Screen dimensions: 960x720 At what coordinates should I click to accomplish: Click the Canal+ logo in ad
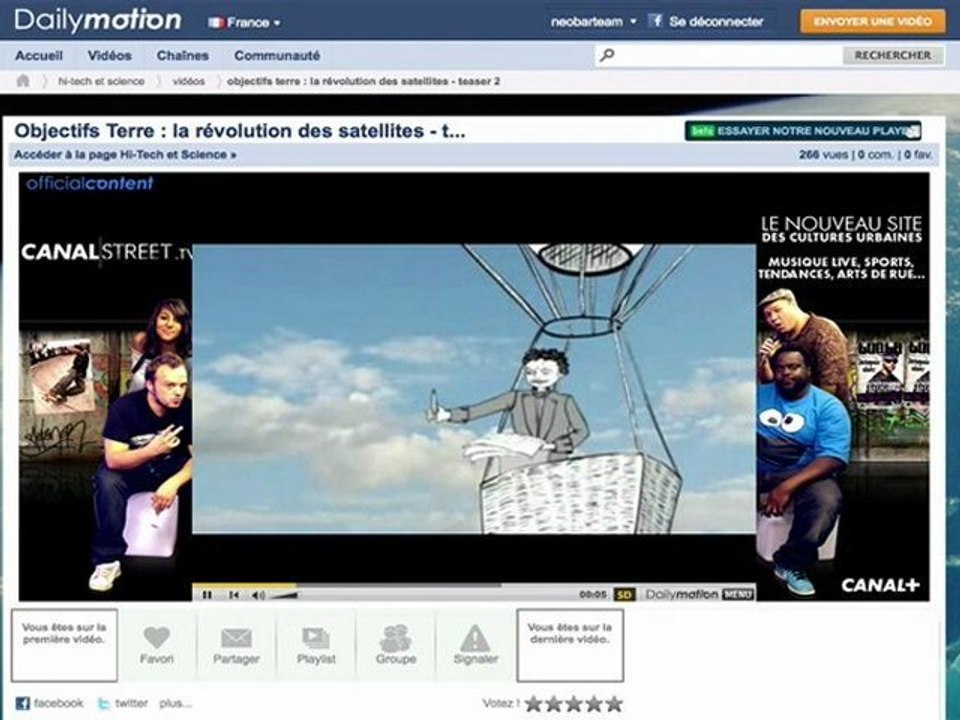[x=880, y=585]
